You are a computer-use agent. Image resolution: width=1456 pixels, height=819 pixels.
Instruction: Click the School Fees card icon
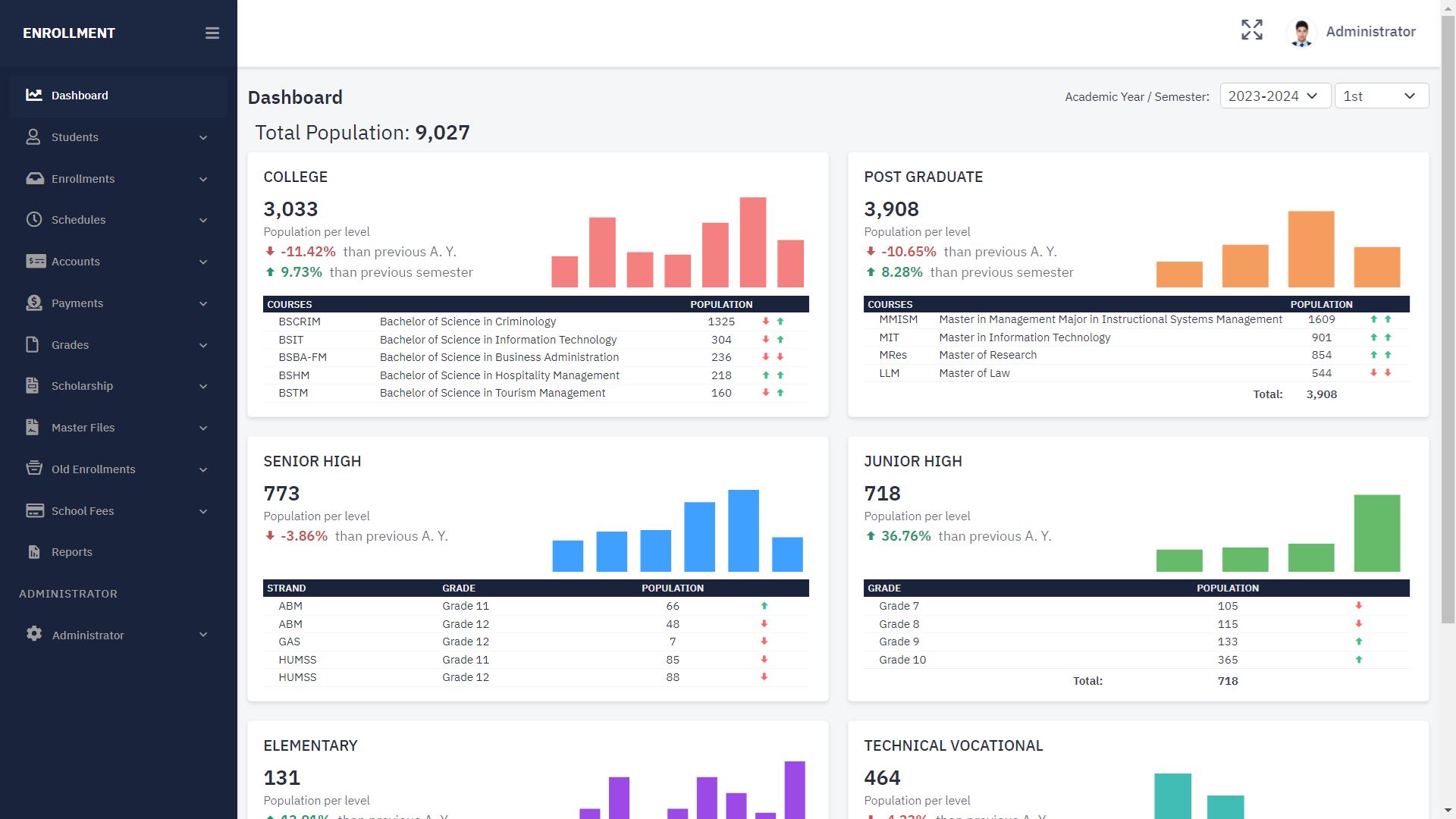(x=35, y=511)
